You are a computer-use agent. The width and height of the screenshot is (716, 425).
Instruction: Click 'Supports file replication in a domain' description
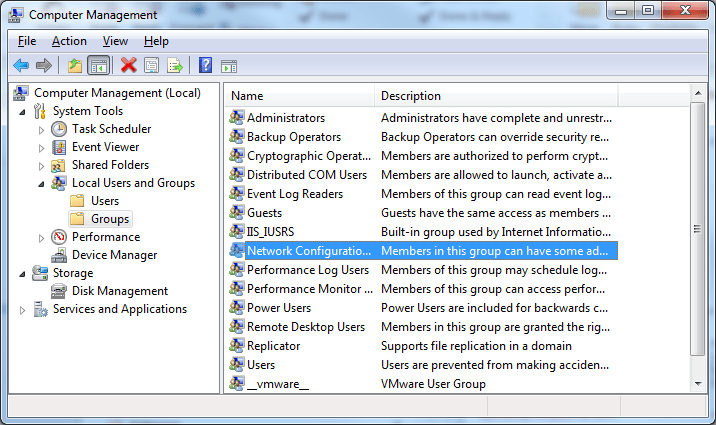click(x=476, y=346)
